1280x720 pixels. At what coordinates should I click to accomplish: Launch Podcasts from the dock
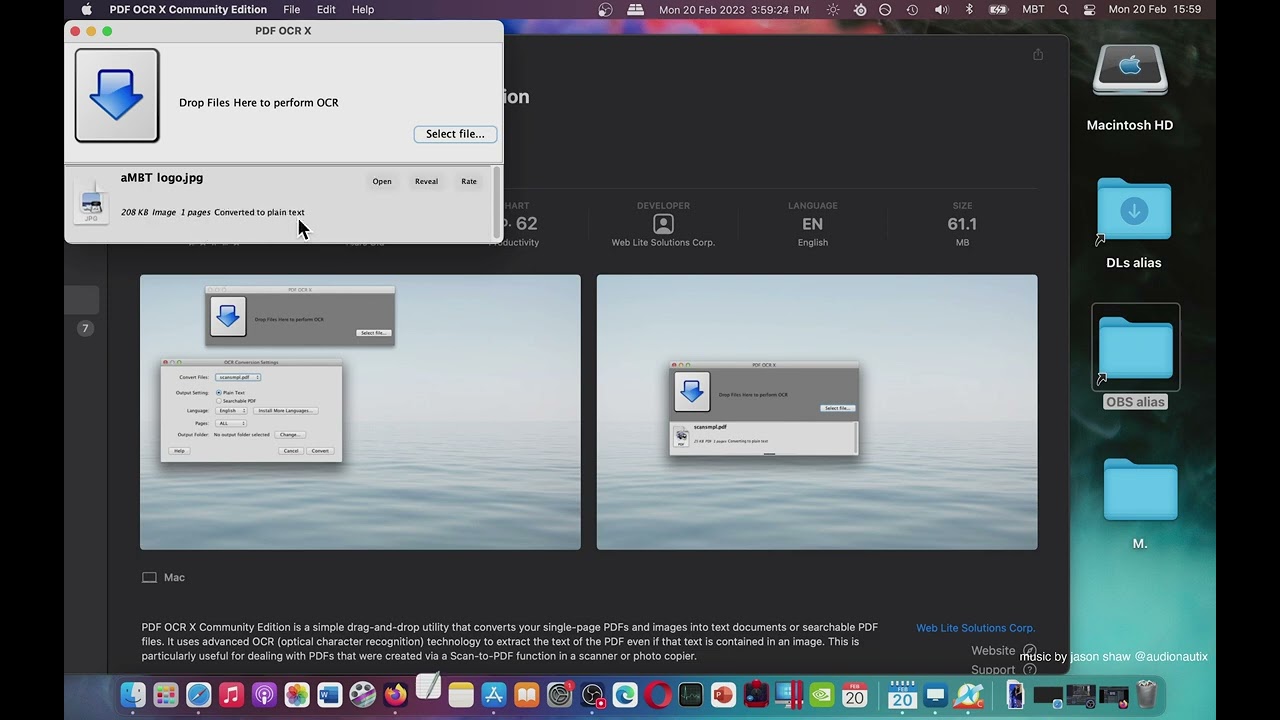tap(264, 694)
